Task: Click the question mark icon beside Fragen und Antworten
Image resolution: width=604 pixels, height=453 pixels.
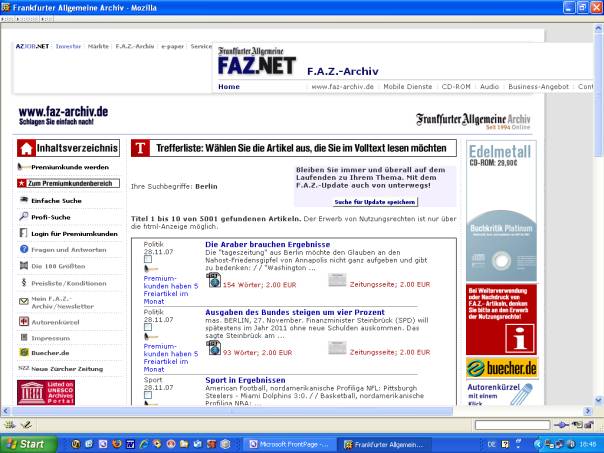Action: tap(24, 249)
